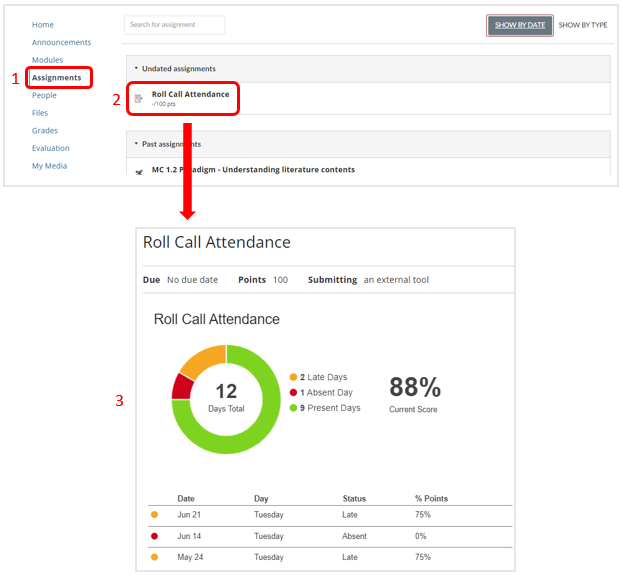Select the Jun 14 date cell
623x578 pixels.
point(189,536)
